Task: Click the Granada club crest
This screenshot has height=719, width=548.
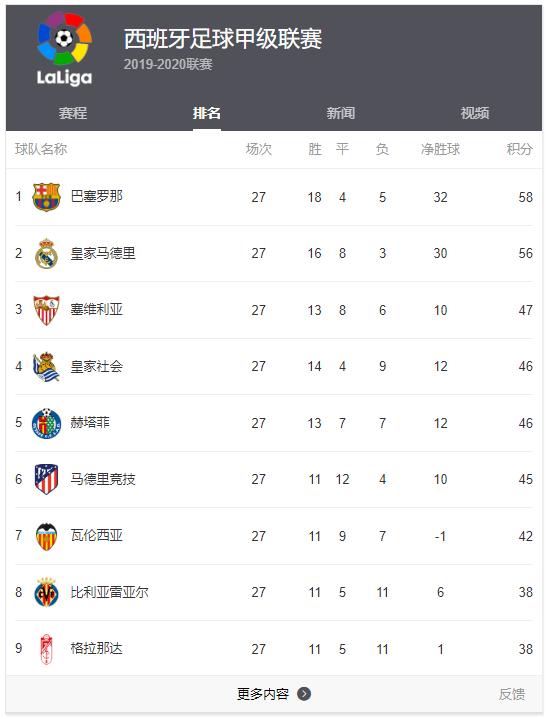Action: [46, 649]
